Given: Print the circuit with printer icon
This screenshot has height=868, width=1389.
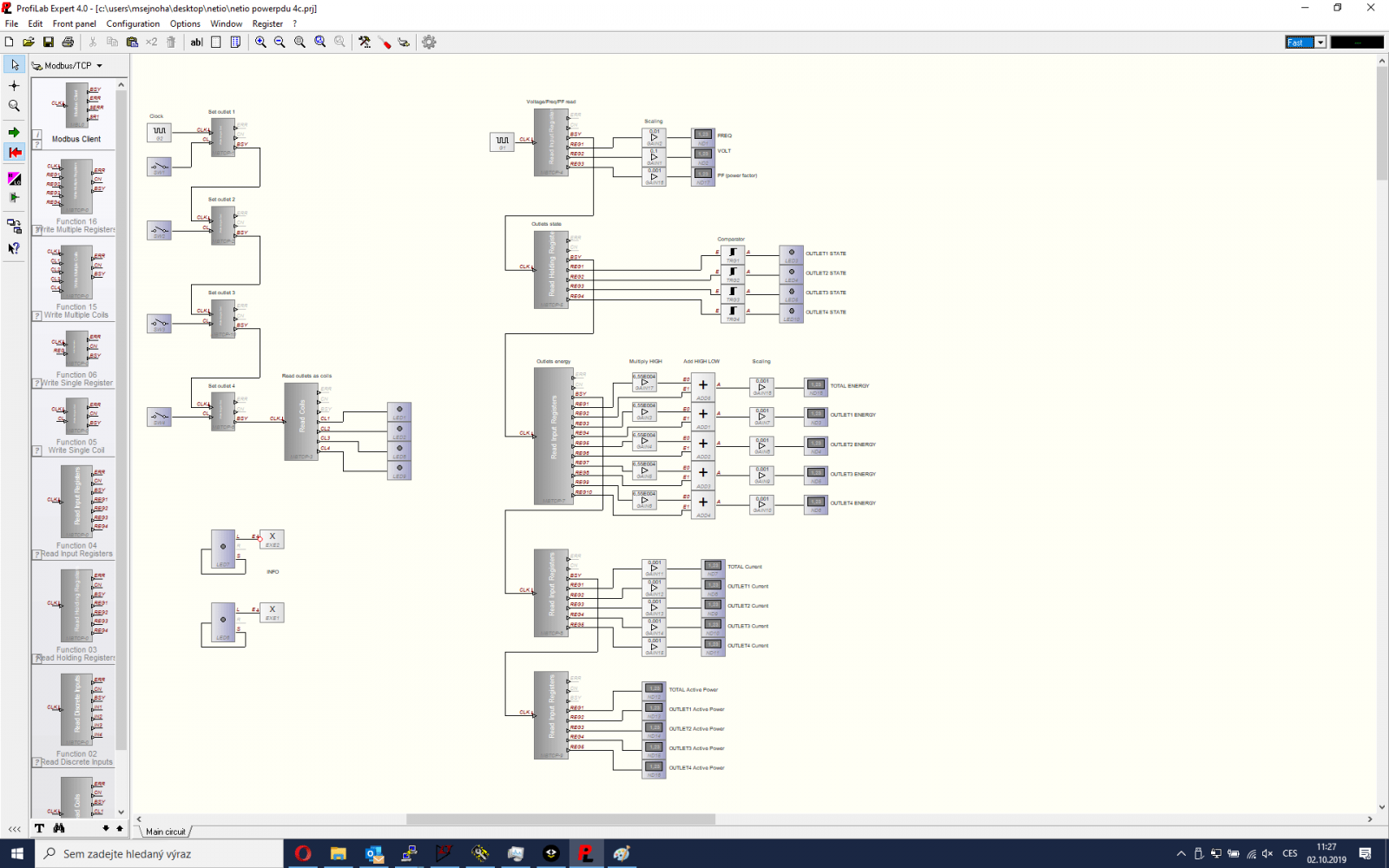Looking at the screenshot, I should 68,42.
